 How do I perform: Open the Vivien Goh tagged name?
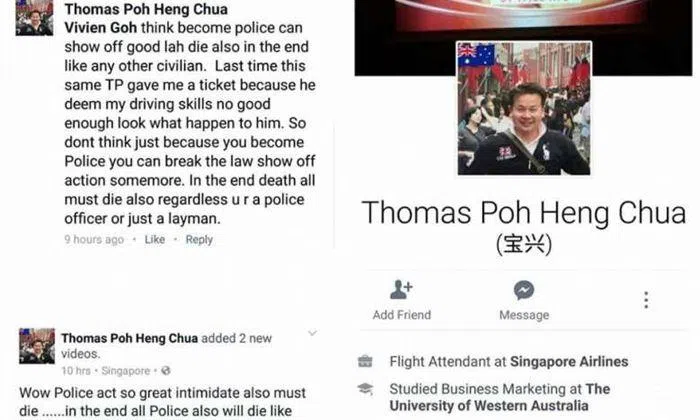point(100,28)
